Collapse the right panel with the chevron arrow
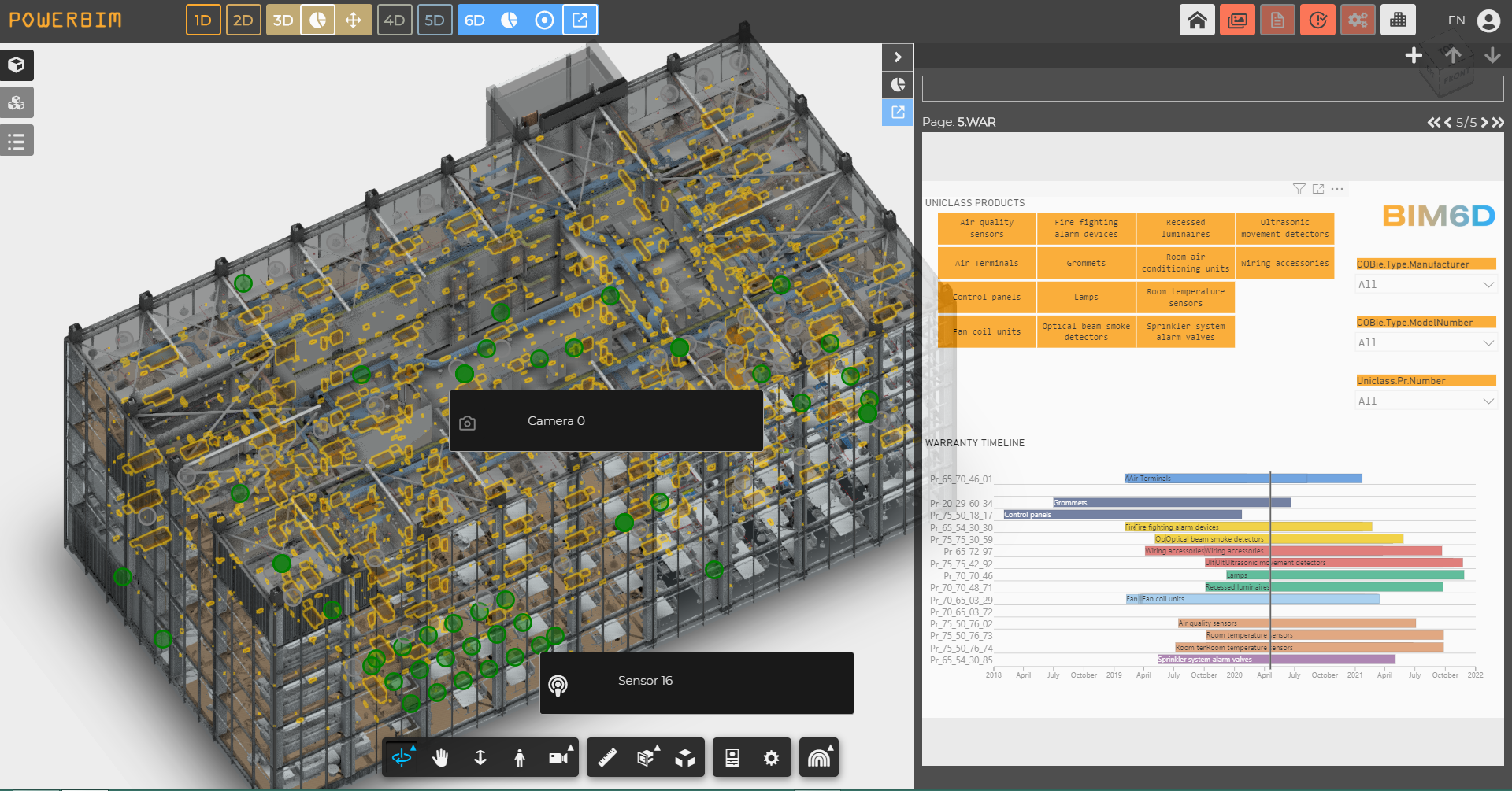This screenshot has width=1512, height=791. (897, 57)
